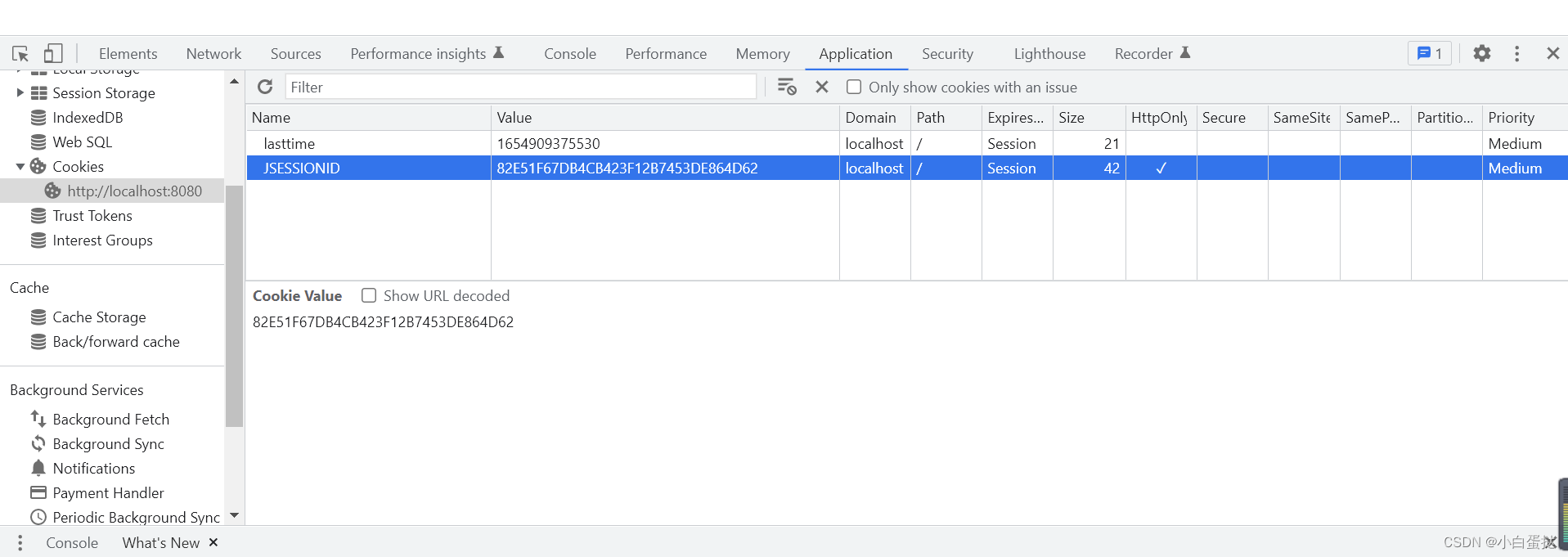The image size is (1568, 557).
Task: Close the DevTools panel
Action: click(1552, 53)
